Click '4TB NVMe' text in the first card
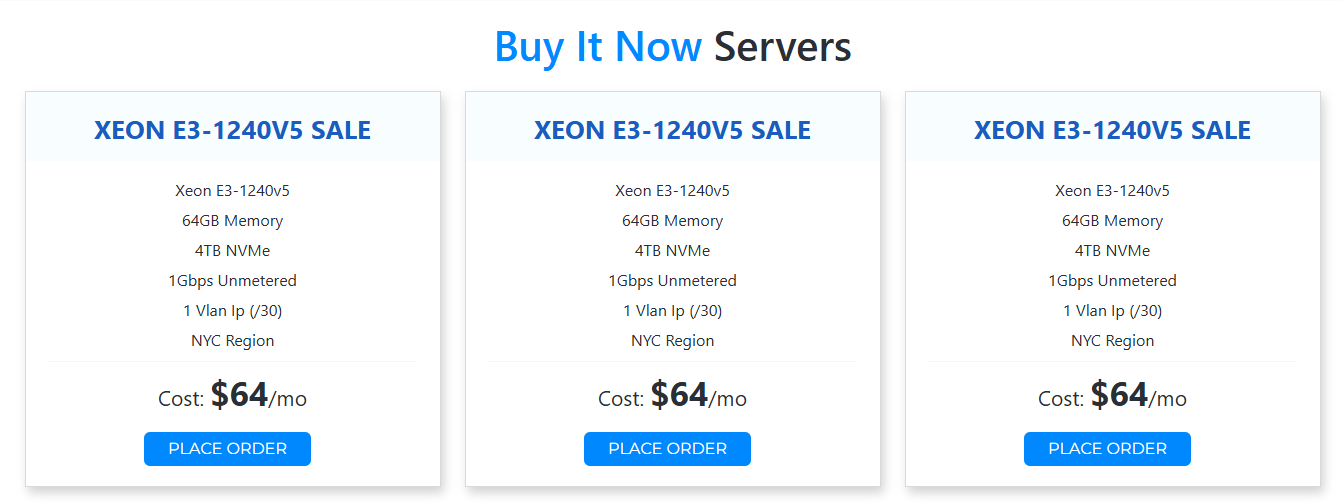This screenshot has height=502, width=1341. pyautogui.click(x=232, y=251)
